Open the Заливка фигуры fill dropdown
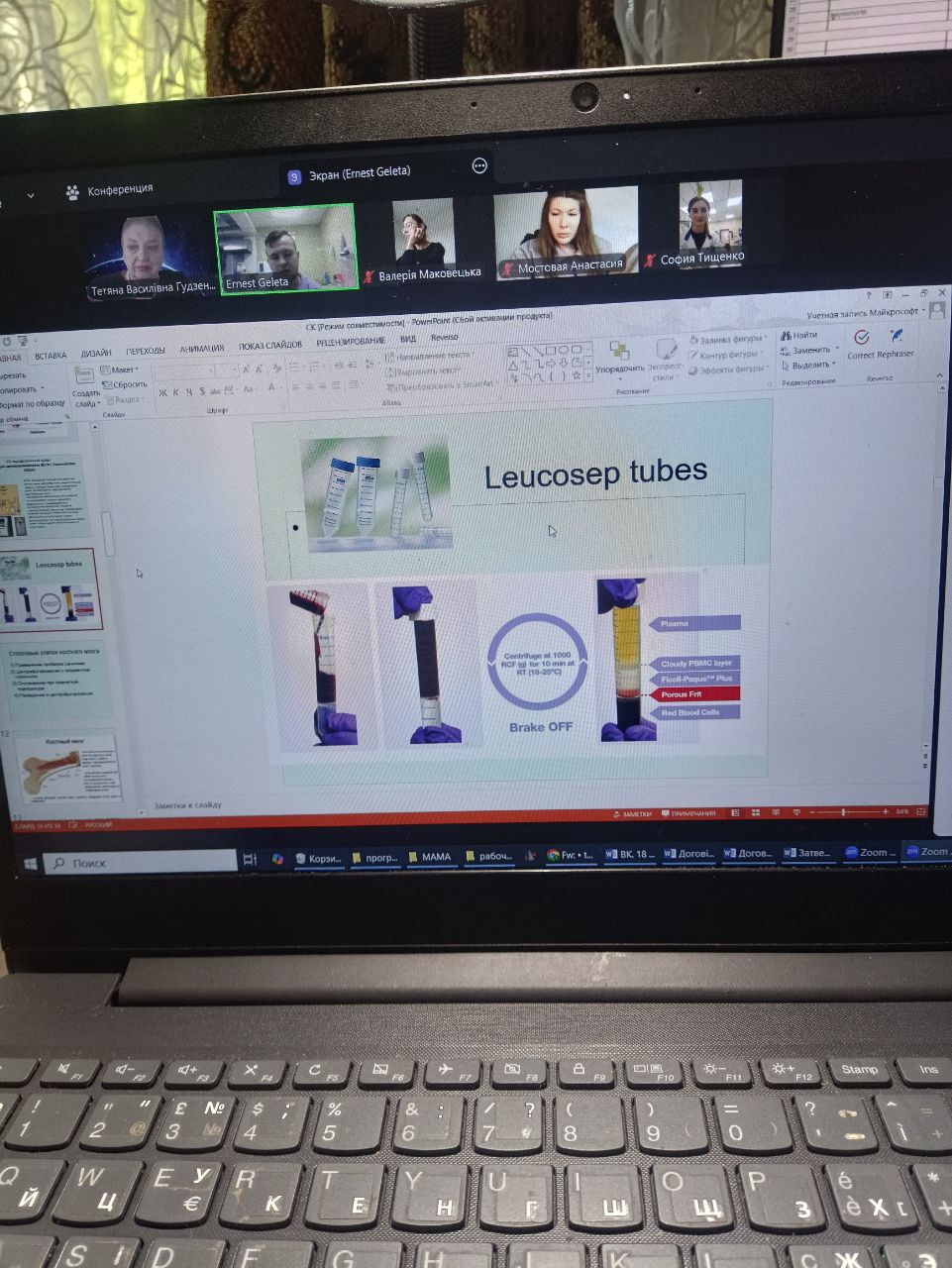Image resolution: width=952 pixels, height=1268 pixels. click(728, 339)
